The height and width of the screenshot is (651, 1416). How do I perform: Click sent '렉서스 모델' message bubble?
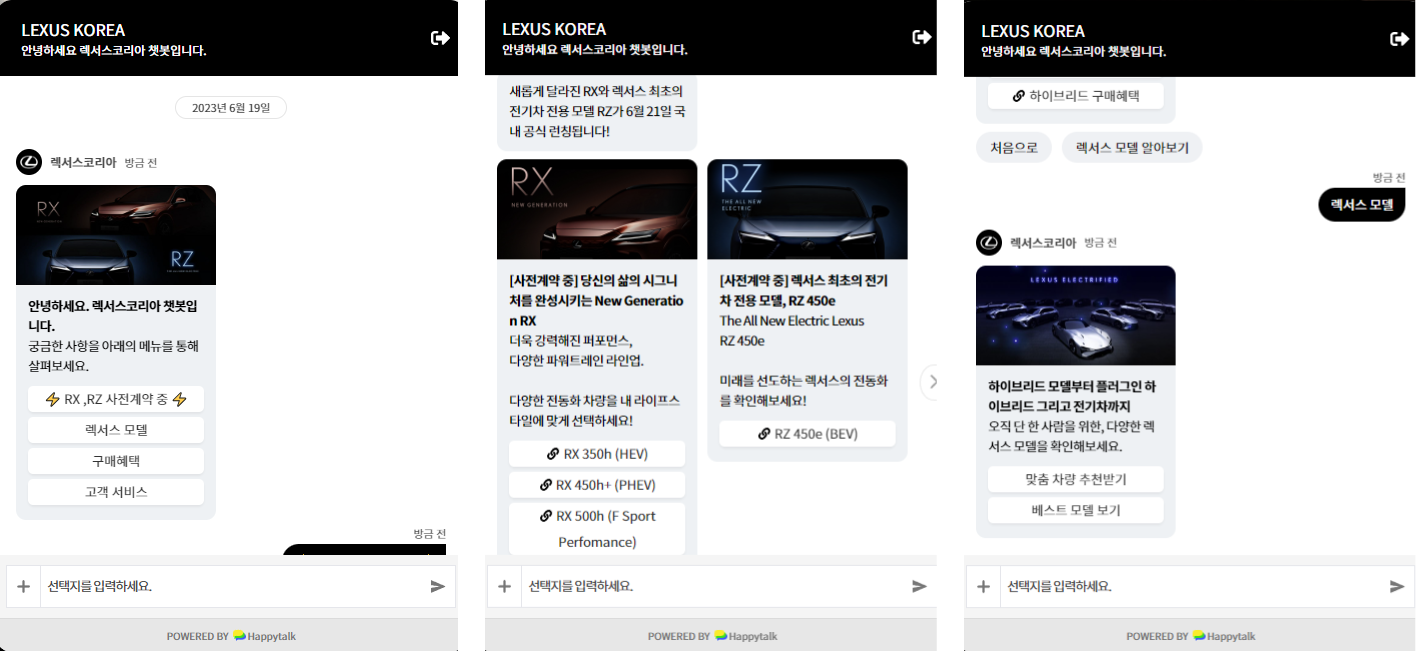[x=1361, y=205]
